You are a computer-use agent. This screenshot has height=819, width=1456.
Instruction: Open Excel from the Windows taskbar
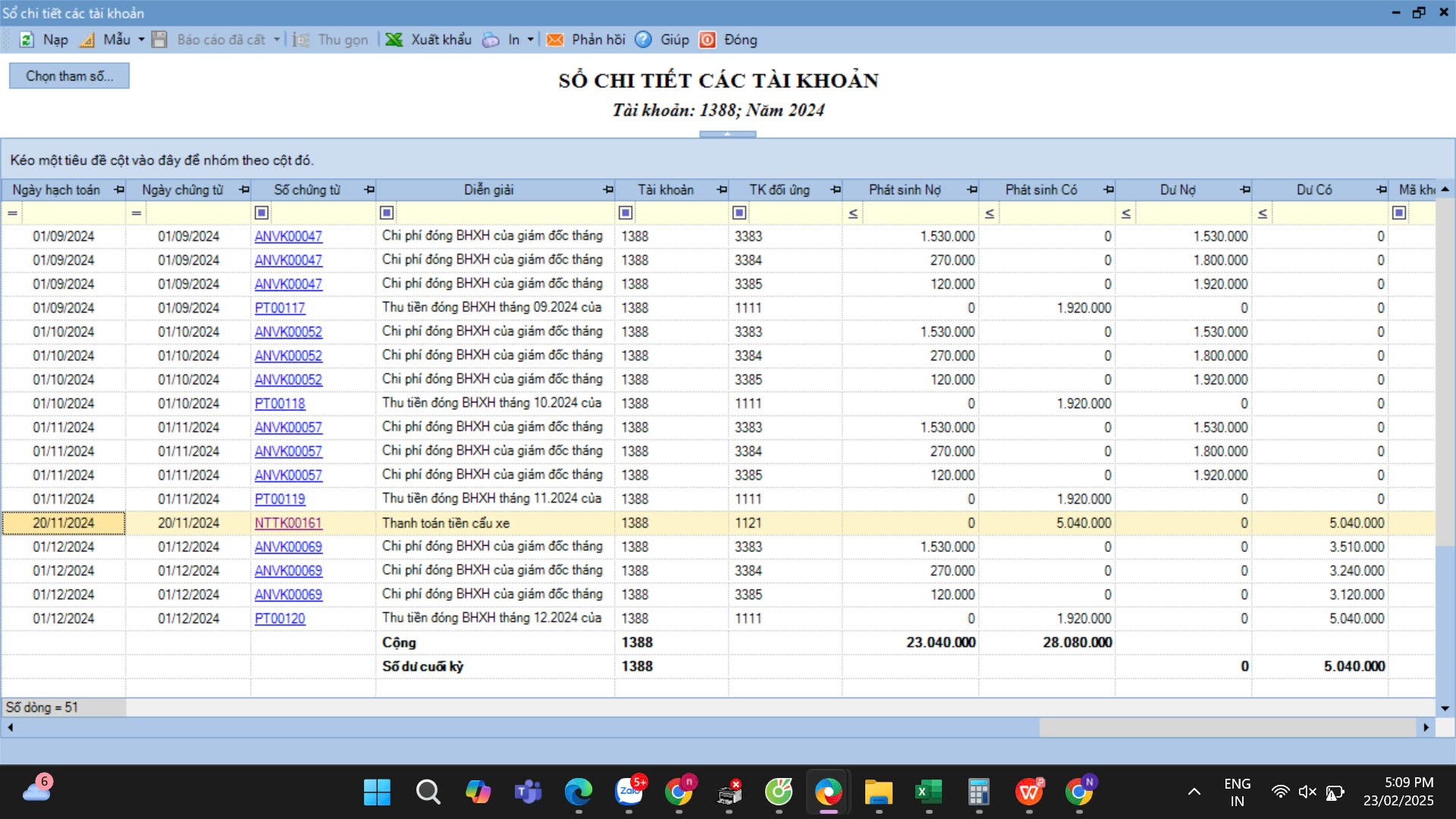[928, 793]
